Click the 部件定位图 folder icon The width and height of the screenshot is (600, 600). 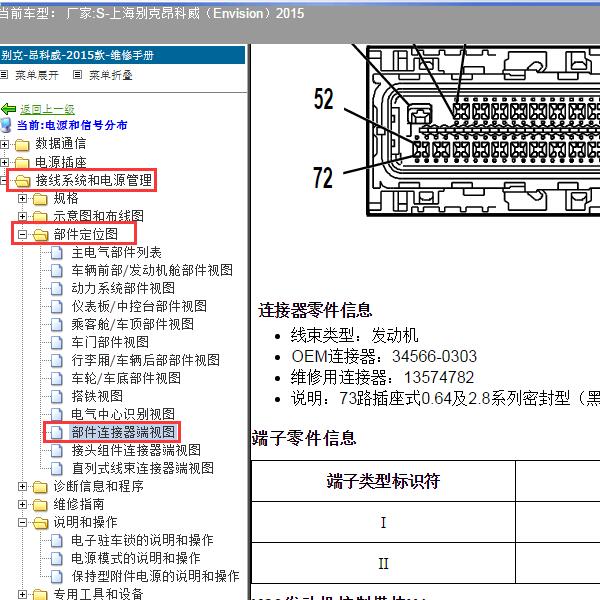point(40,235)
